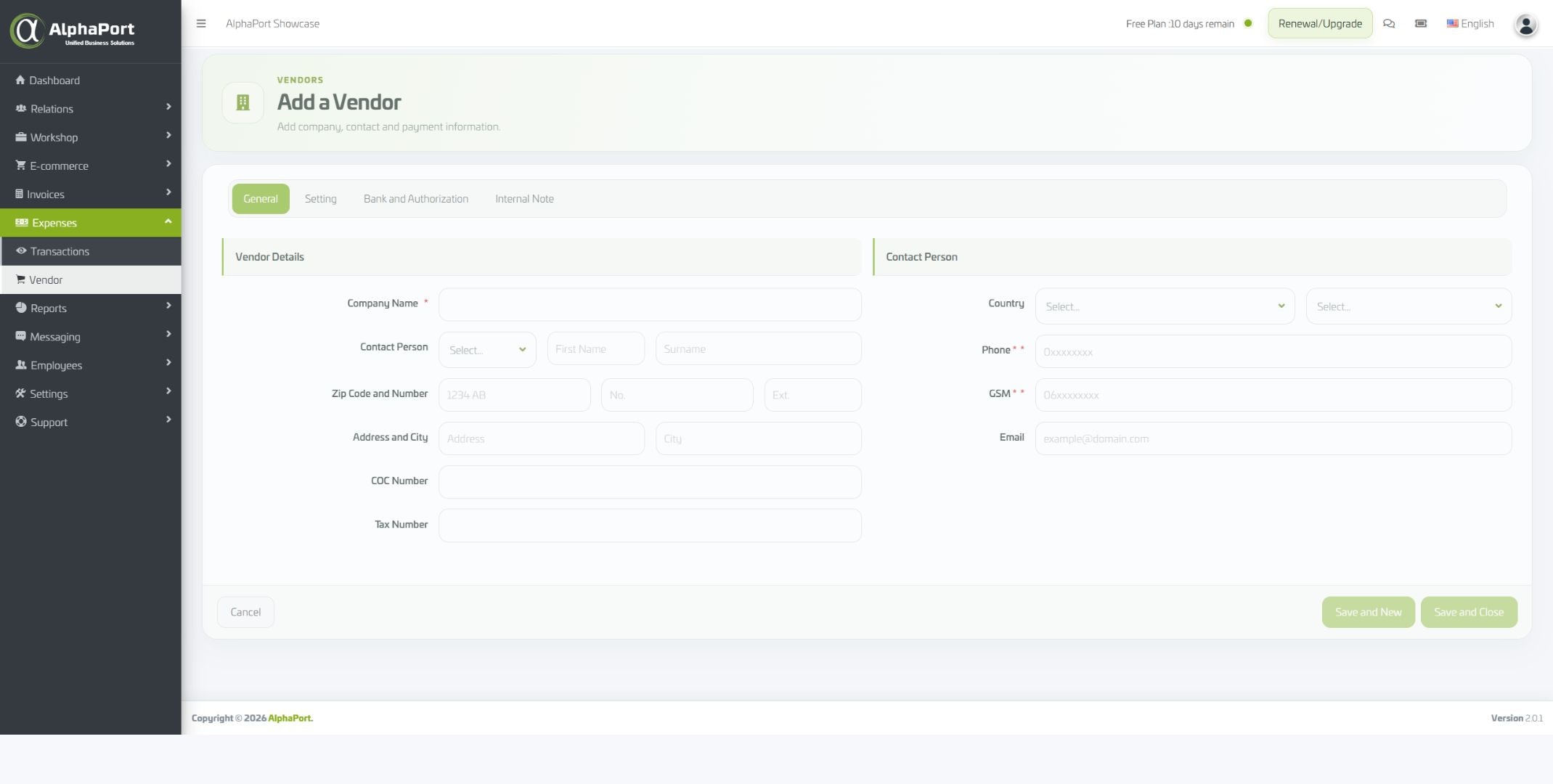Open the Contact Person title dropdown
Image resolution: width=1553 pixels, height=784 pixels.
[x=487, y=350]
